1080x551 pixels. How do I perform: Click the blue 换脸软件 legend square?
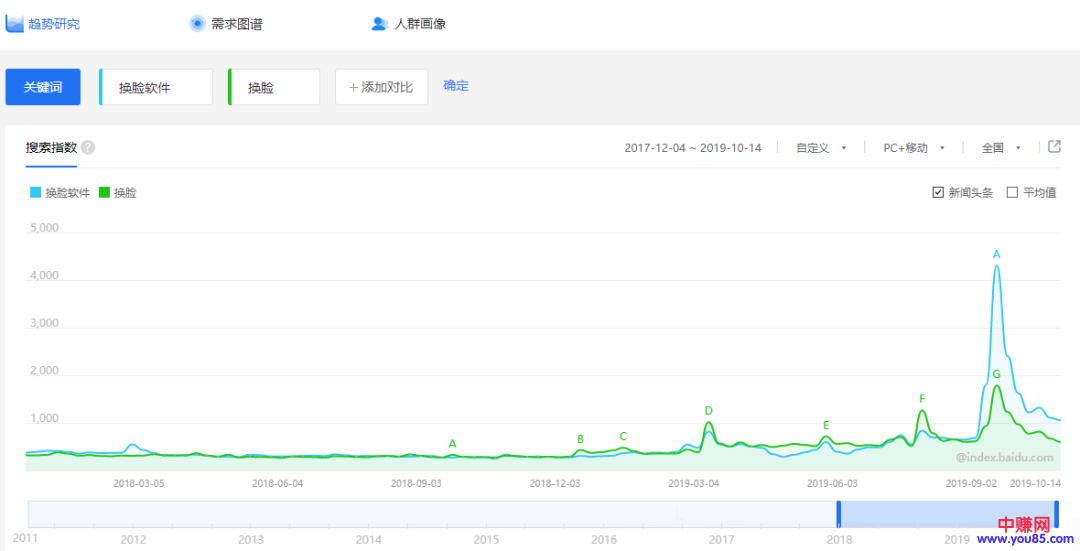pos(36,193)
